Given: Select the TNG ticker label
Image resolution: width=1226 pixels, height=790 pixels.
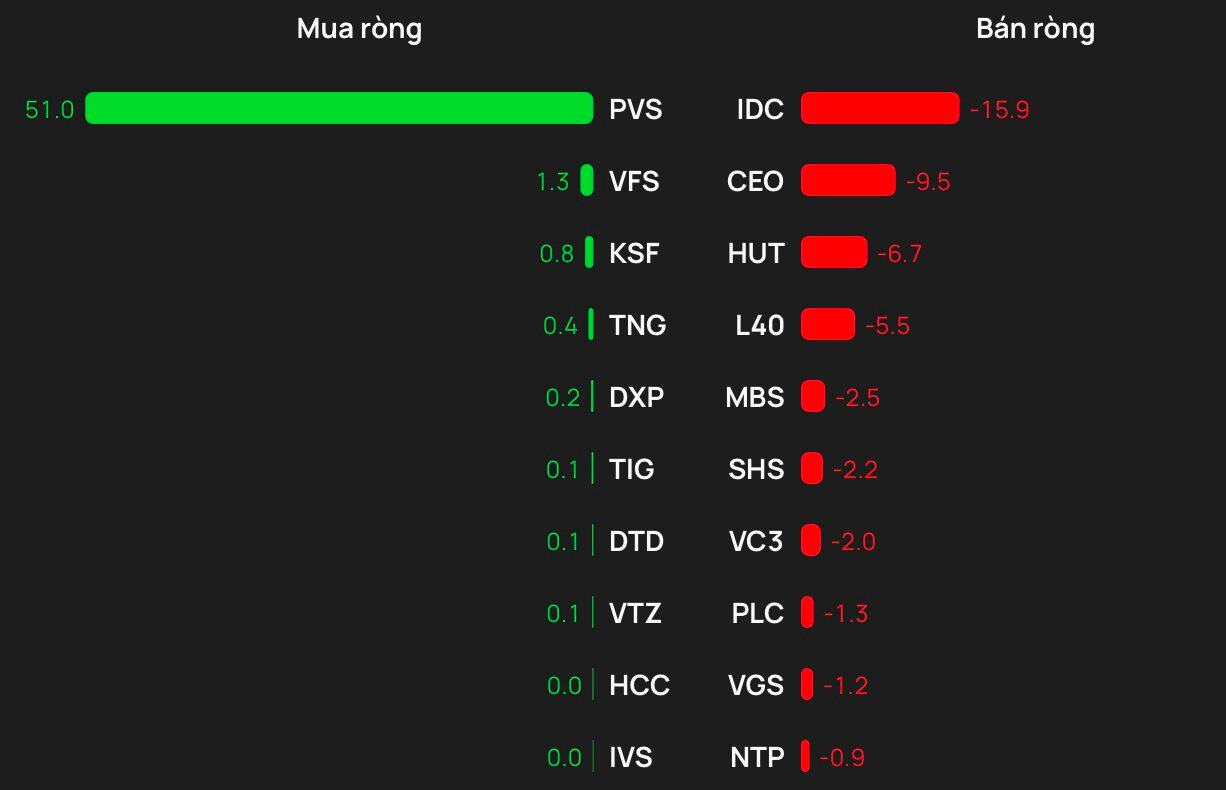Looking at the screenshot, I should pyautogui.click(x=638, y=326).
